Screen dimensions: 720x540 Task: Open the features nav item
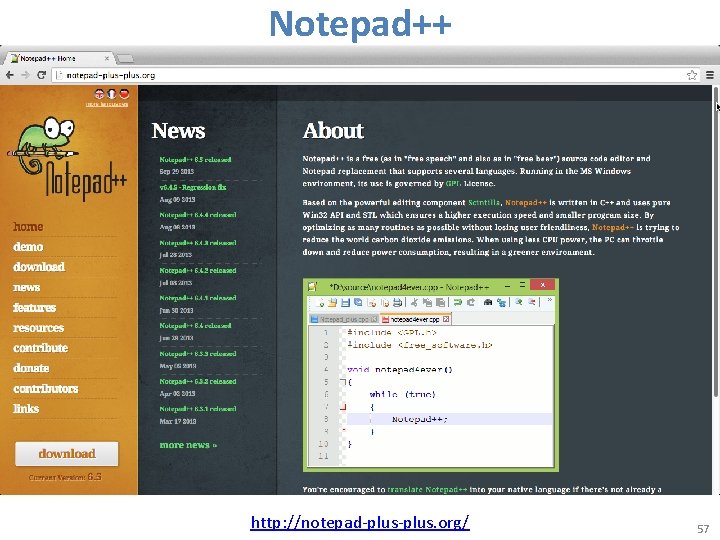click(x=34, y=308)
